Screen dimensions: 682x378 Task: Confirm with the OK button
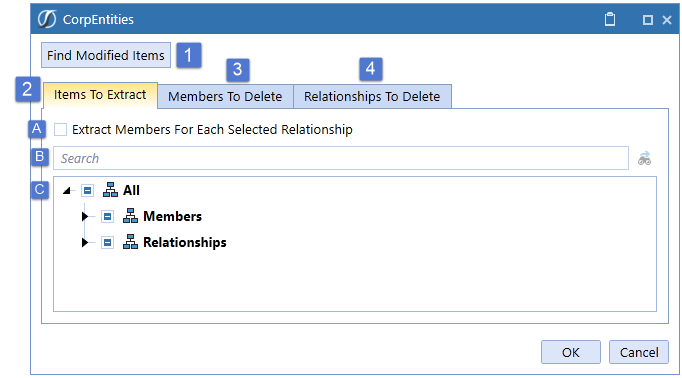tap(571, 352)
